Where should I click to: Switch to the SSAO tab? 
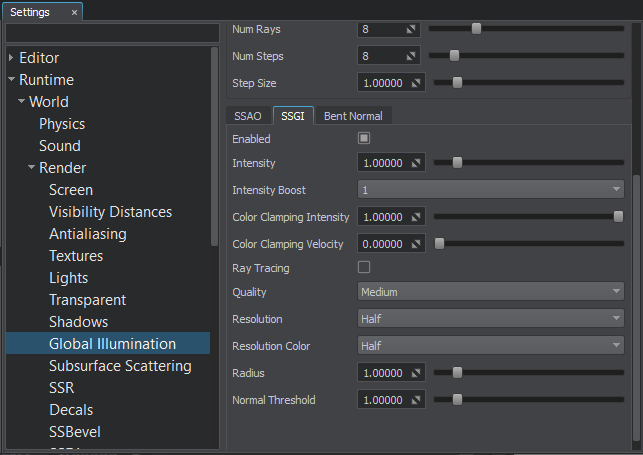247,116
